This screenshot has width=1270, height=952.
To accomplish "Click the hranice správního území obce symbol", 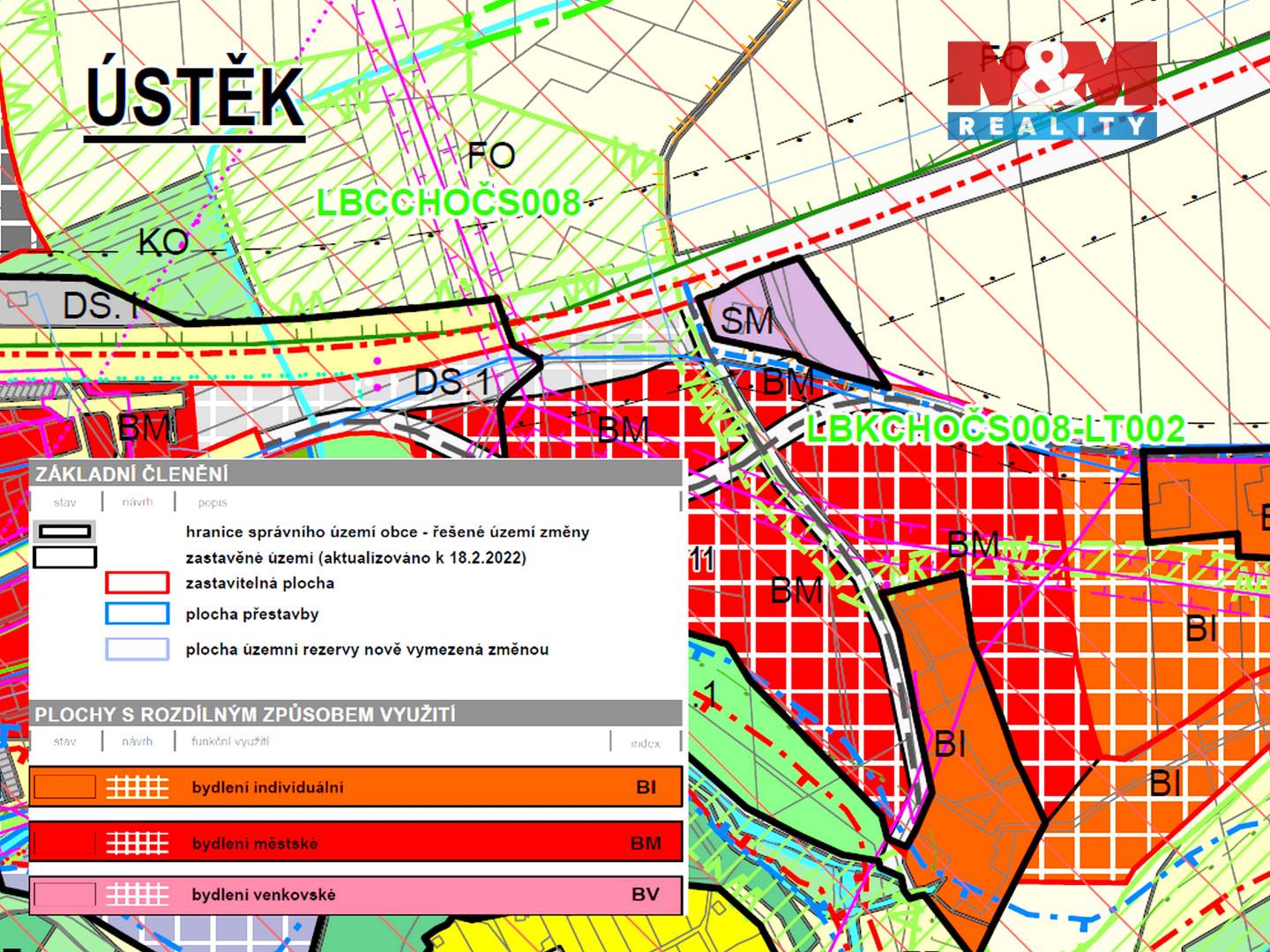I will [64, 532].
